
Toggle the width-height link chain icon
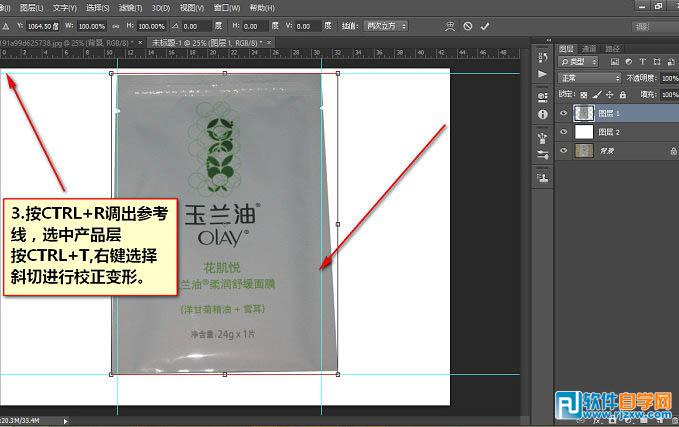point(116,26)
